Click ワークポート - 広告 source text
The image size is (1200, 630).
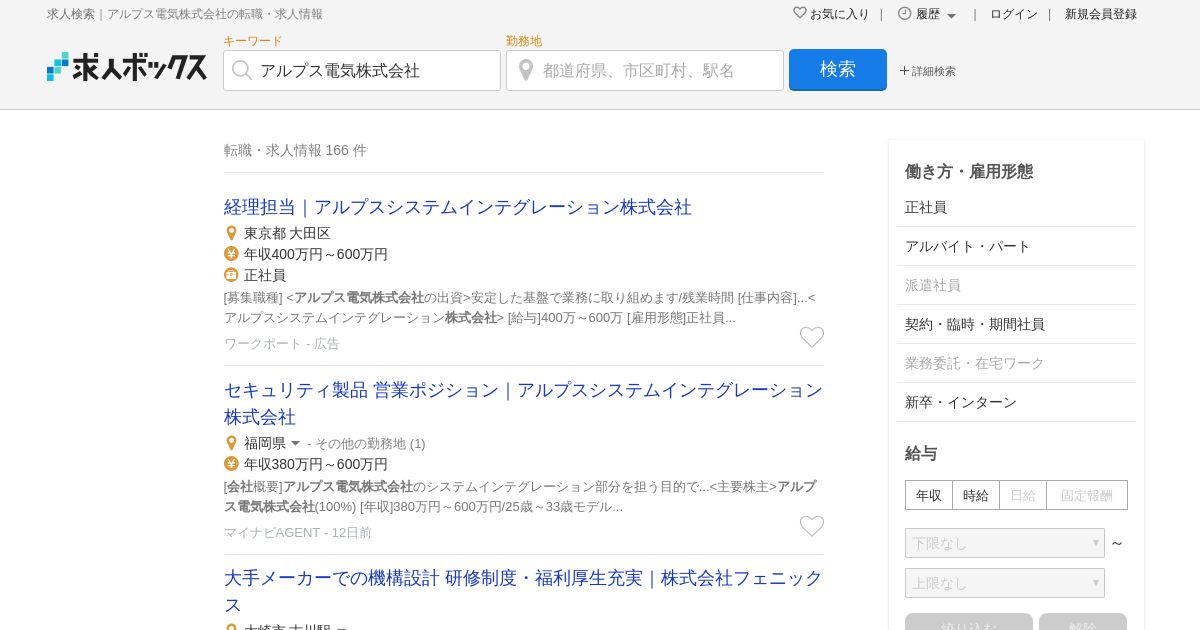pos(282,343)
